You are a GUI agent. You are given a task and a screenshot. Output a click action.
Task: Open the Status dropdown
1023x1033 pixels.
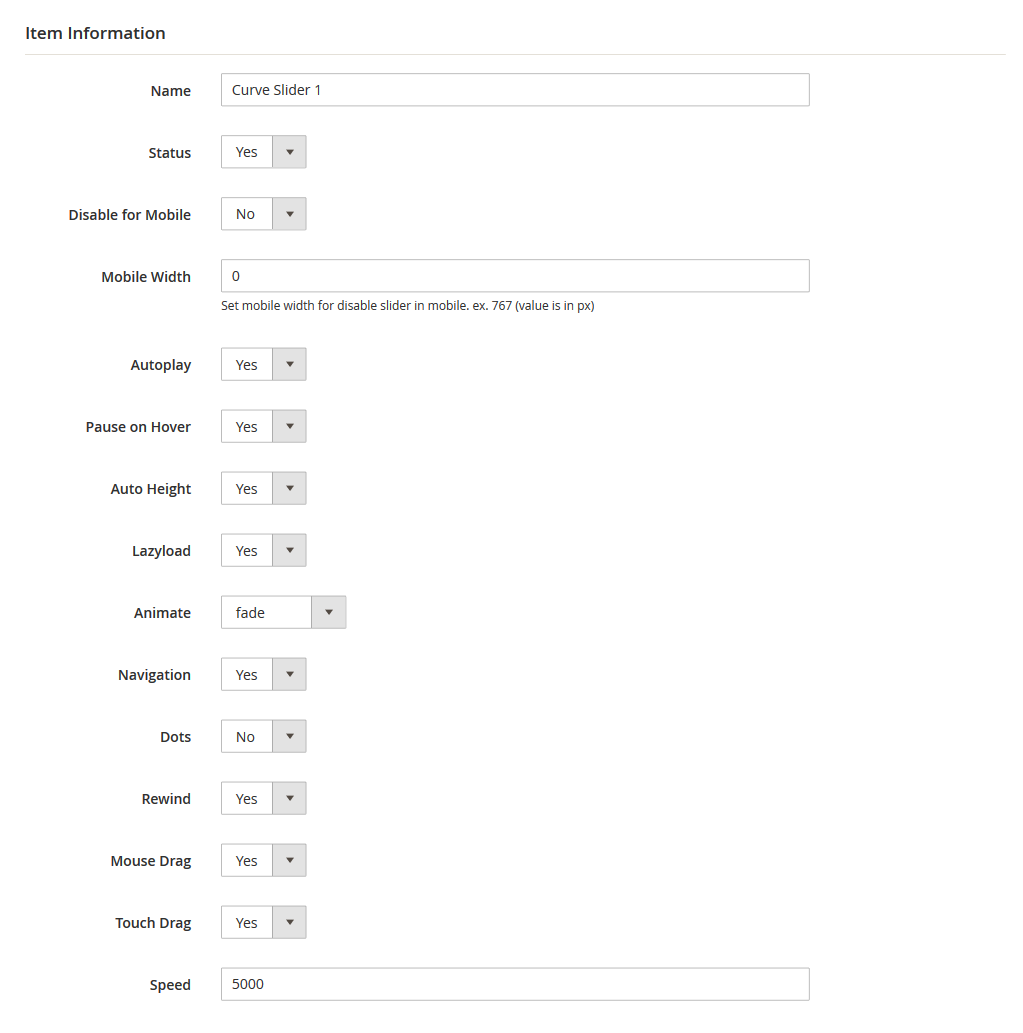coord(263,152)
